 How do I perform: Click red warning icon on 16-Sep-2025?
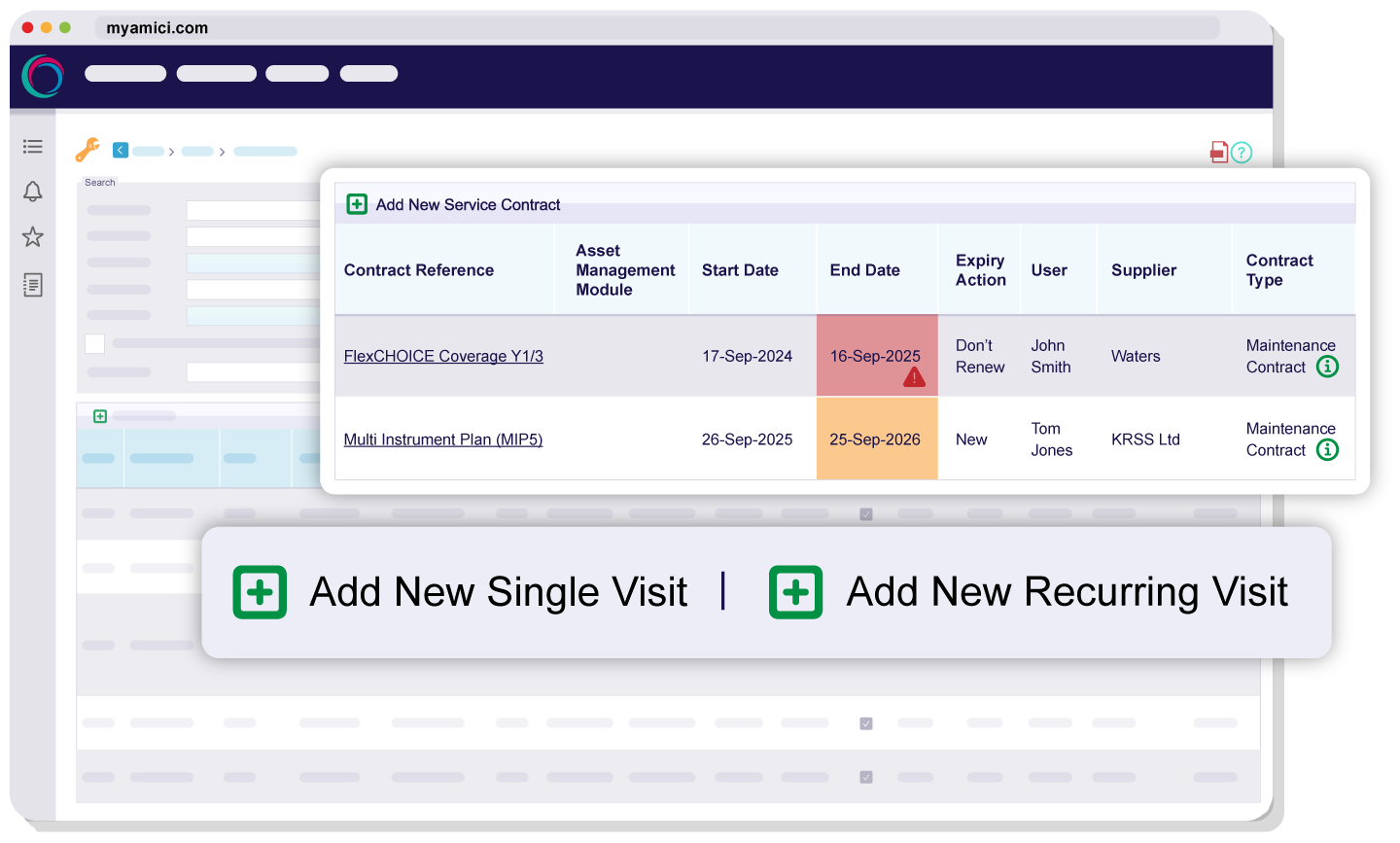coord(914,377)
